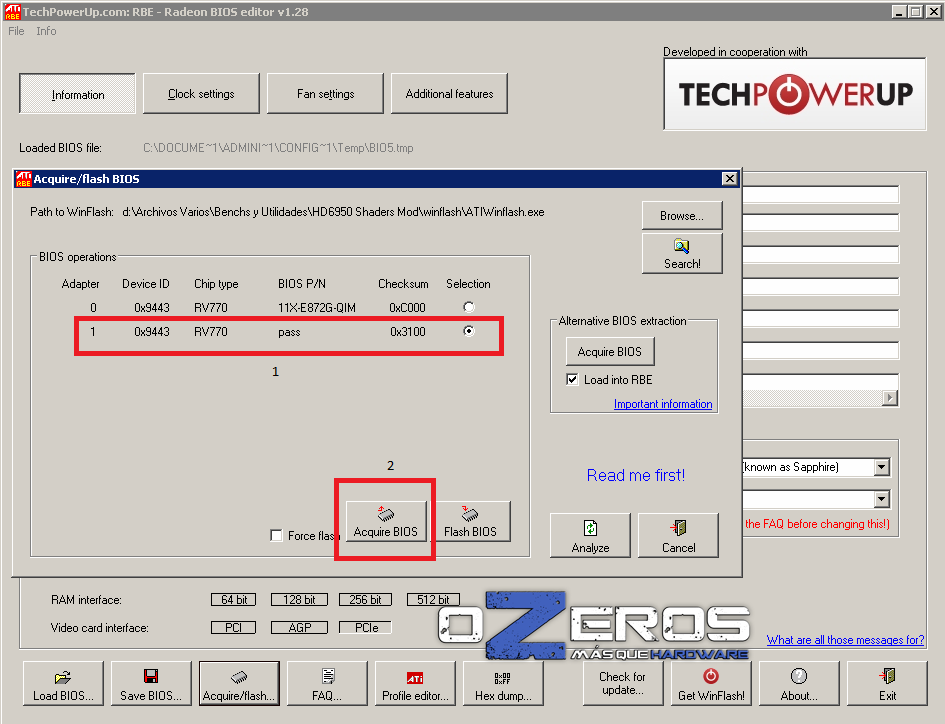Click Acquire BIOS in Alternative BIOS extraction
The height and width of the screenshot is (724, 945).
610,351
